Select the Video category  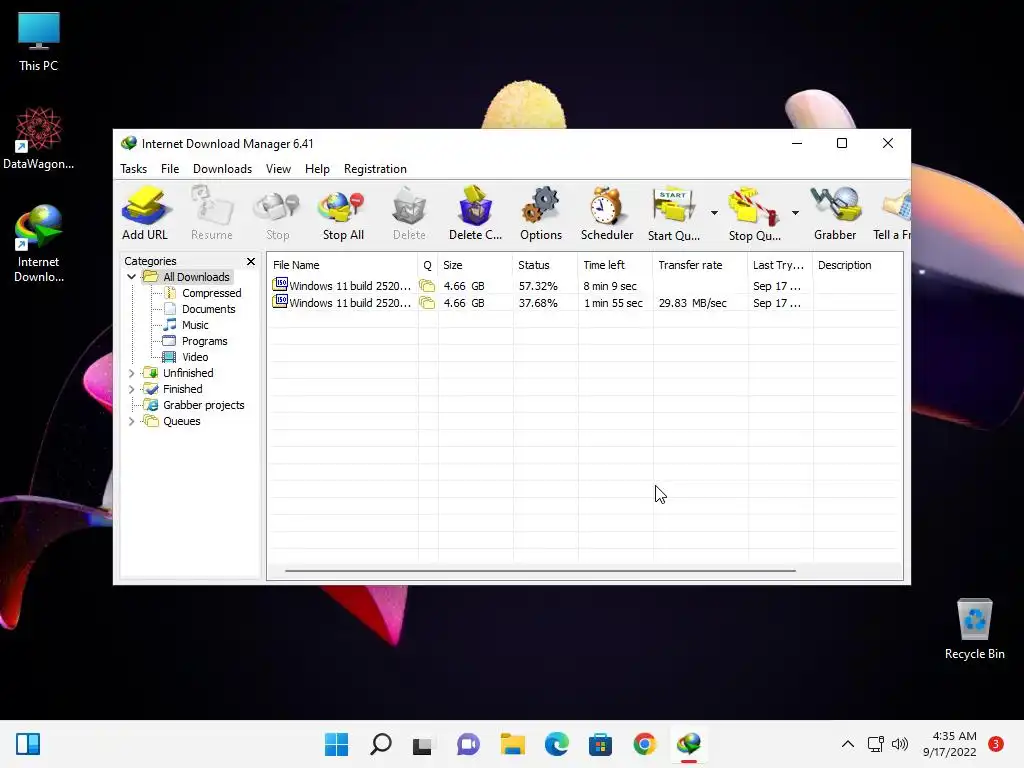[195, 357]
